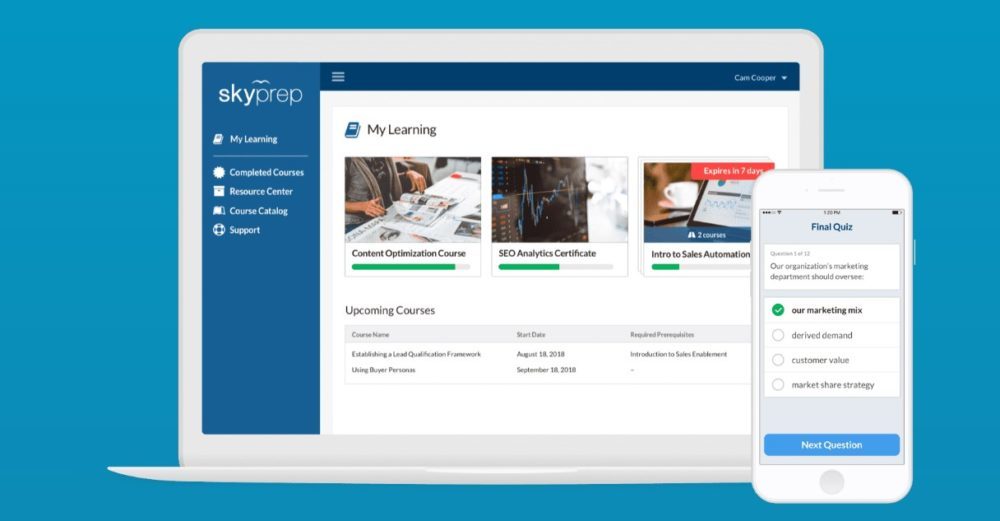
Task: Click the hamburger menu icon
Action: [338, 77]
